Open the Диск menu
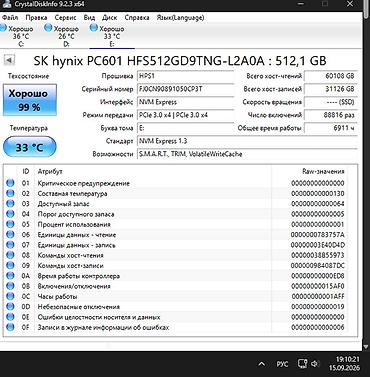This screenshot has width=370, height=377. coord(109,17)
